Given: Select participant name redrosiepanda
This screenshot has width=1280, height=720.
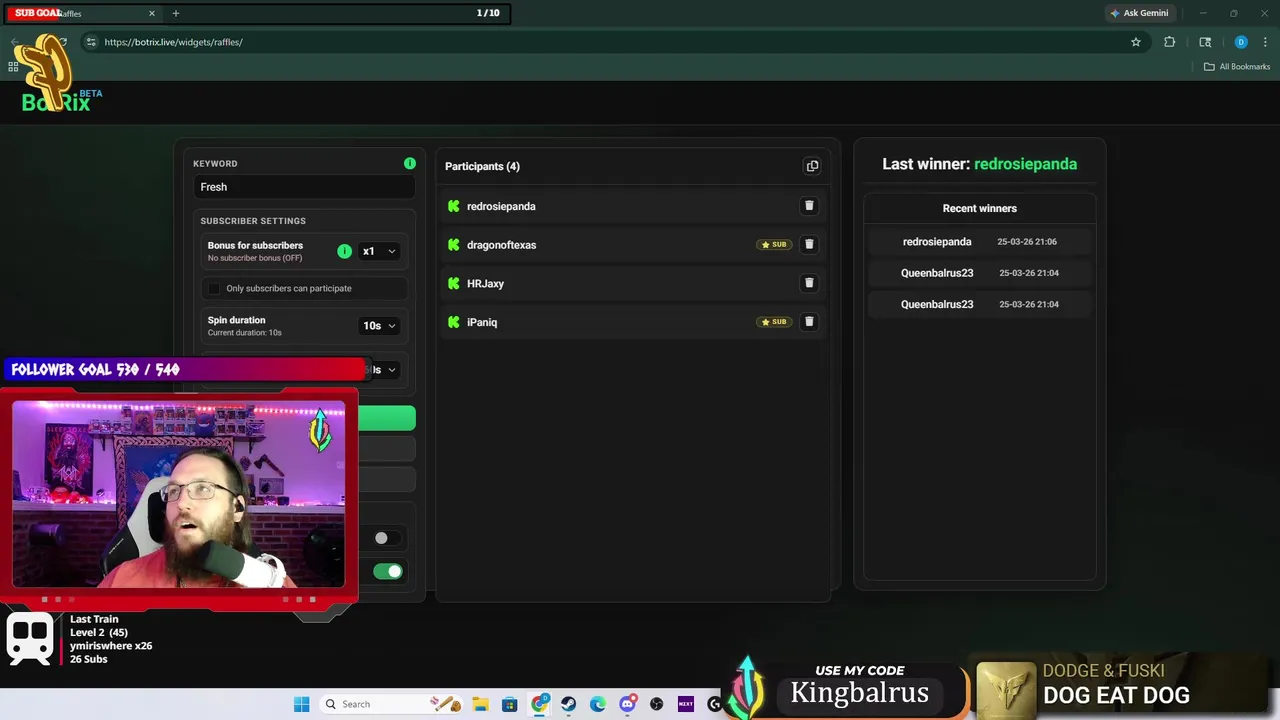Looking at the screenshot, I should point(501,206).
